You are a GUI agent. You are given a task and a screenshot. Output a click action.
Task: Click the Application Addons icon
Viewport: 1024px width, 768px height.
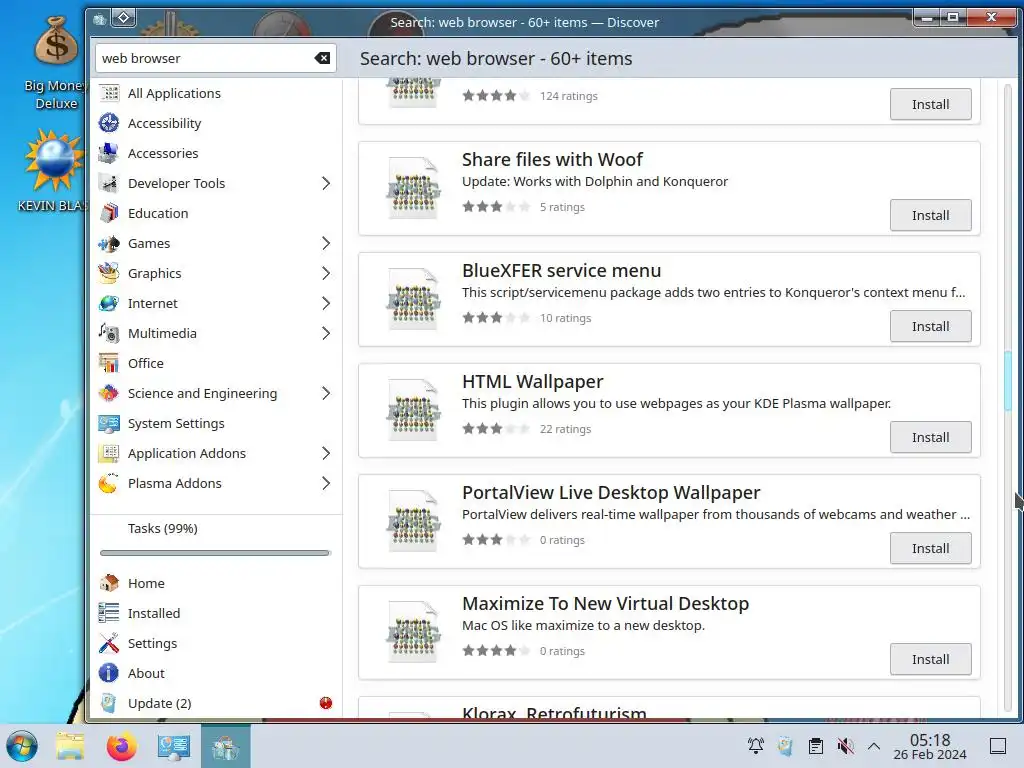coord(109,454)
